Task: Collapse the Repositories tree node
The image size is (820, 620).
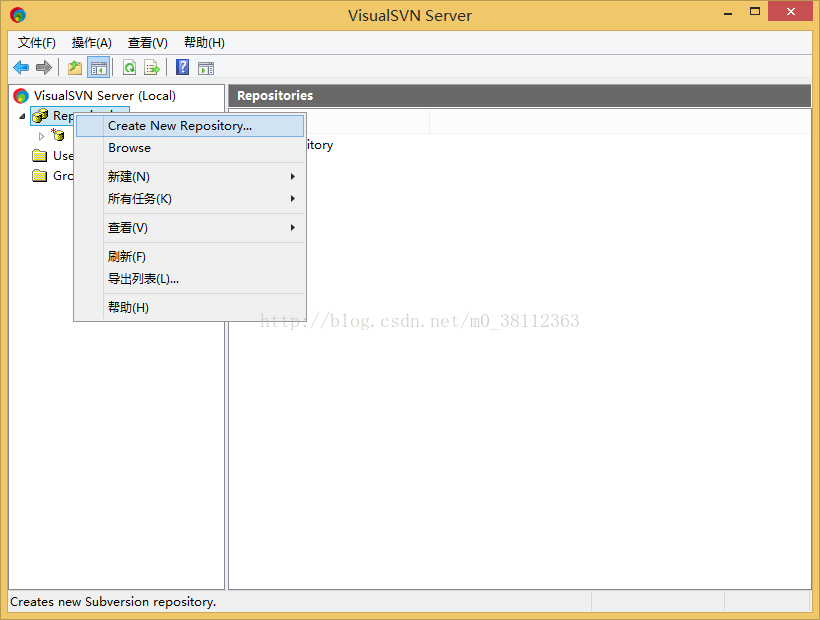Action: (22, 116)
